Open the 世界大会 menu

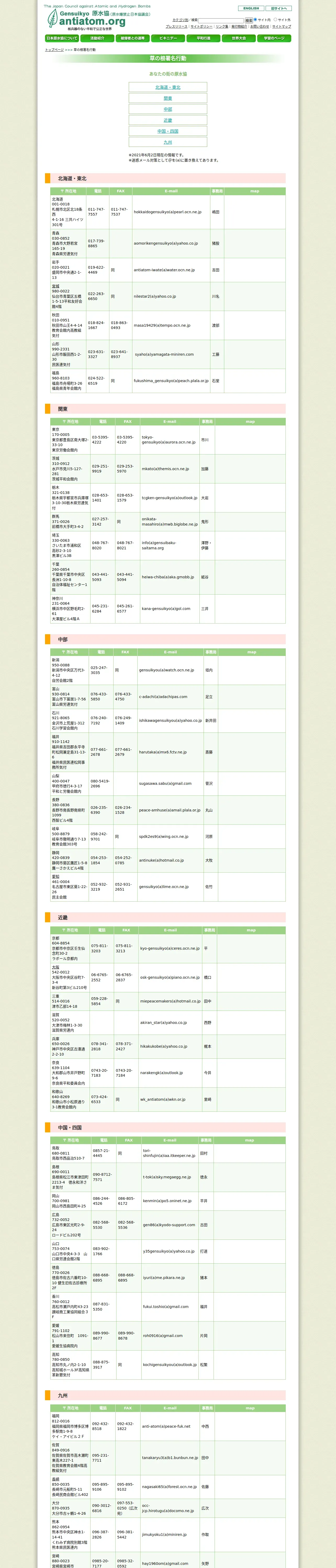click(239, 38)
